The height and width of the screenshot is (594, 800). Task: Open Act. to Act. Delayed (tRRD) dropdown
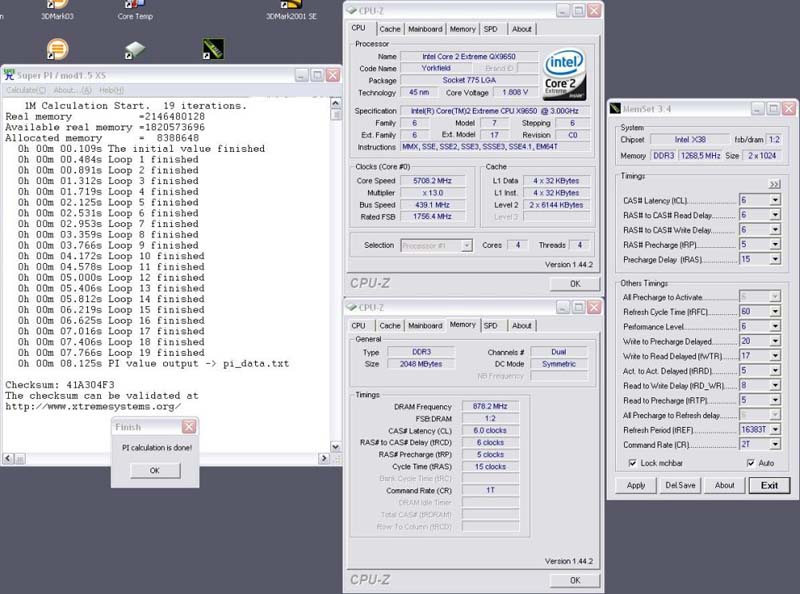pos(775,370)
